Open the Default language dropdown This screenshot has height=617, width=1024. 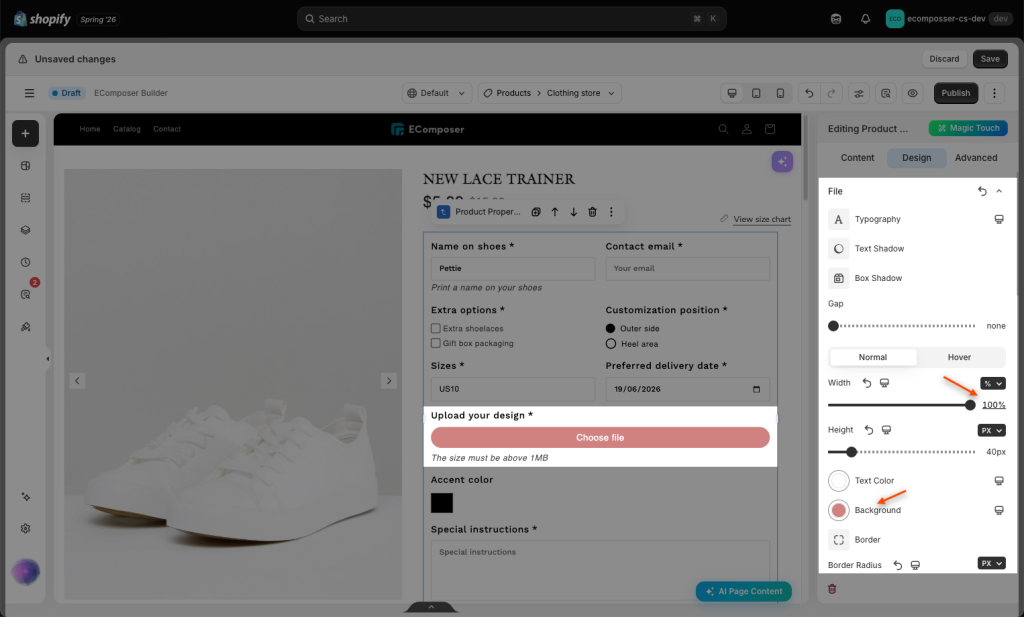point(436,93)
